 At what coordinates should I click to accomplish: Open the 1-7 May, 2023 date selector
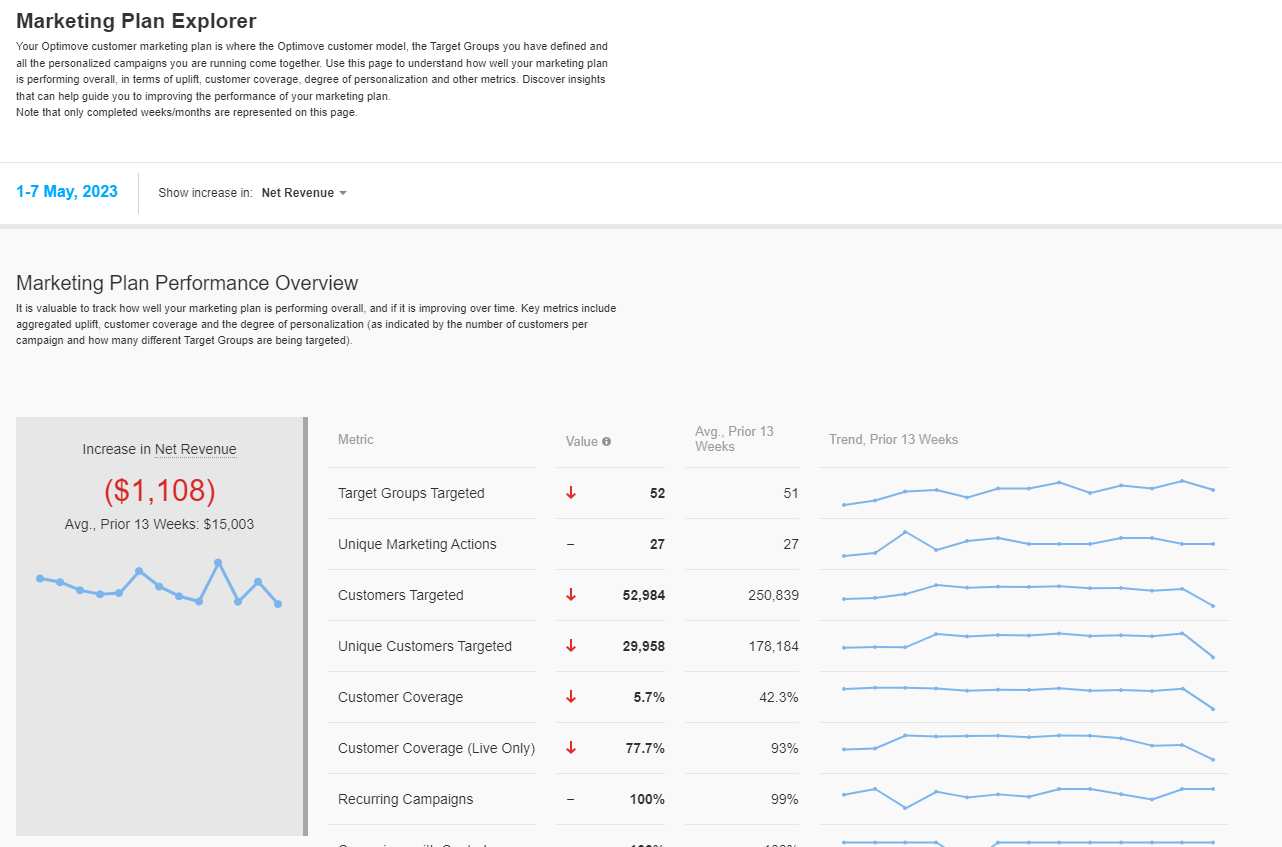click(x=67, y=192)
